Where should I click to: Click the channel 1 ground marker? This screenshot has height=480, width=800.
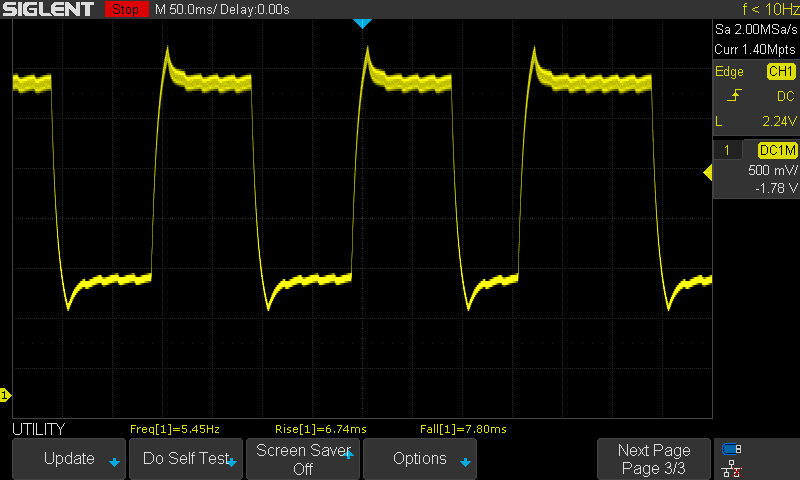(x=5, y=395)
